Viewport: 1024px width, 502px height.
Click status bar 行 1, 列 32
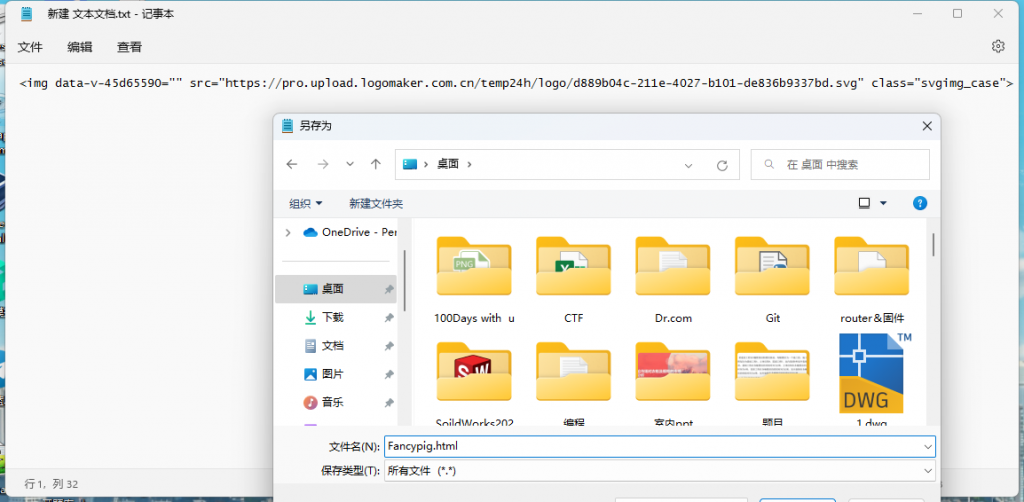tap(52, 484)
